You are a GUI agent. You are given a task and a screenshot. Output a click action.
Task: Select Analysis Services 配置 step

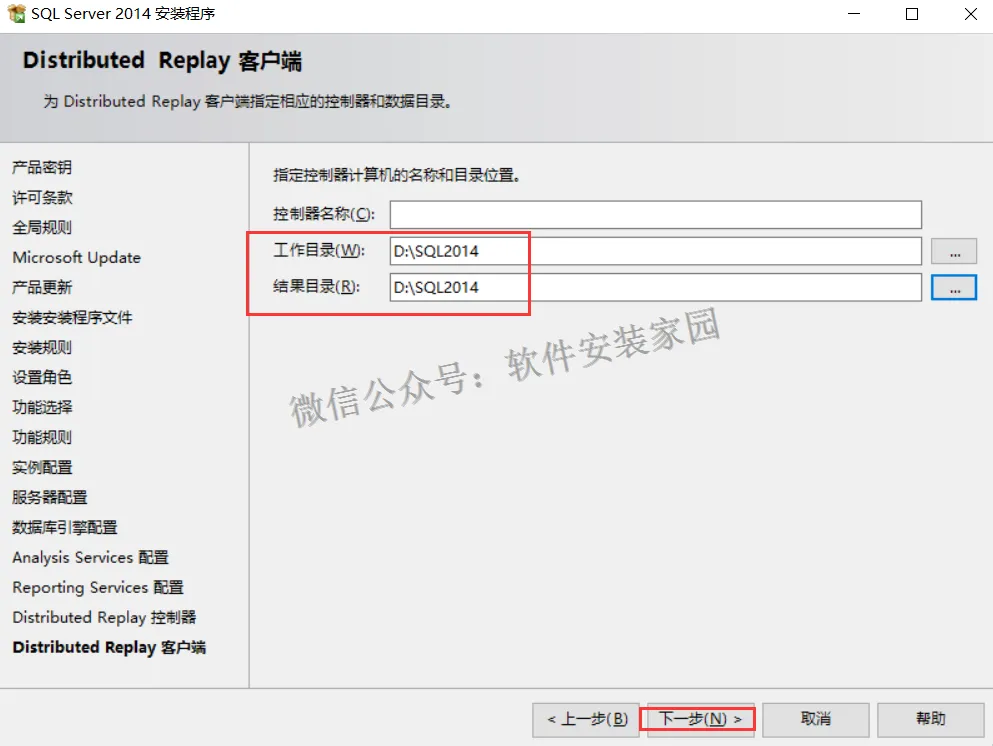pos(91,557)
